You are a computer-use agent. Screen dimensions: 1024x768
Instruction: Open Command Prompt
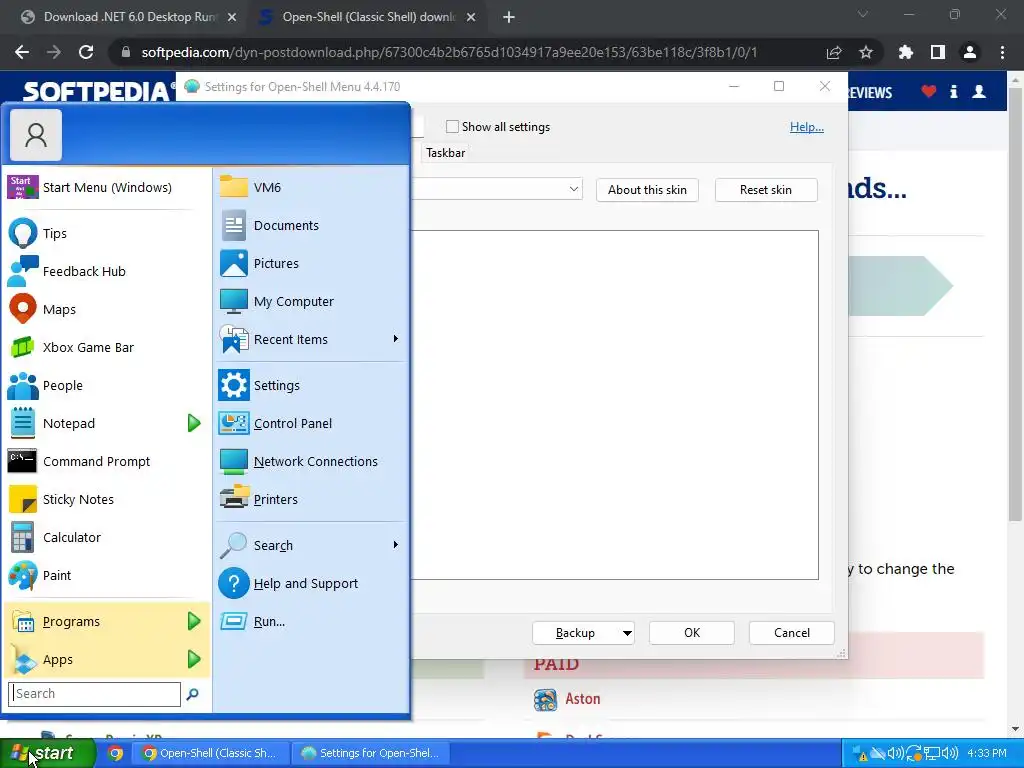[106, 461]
